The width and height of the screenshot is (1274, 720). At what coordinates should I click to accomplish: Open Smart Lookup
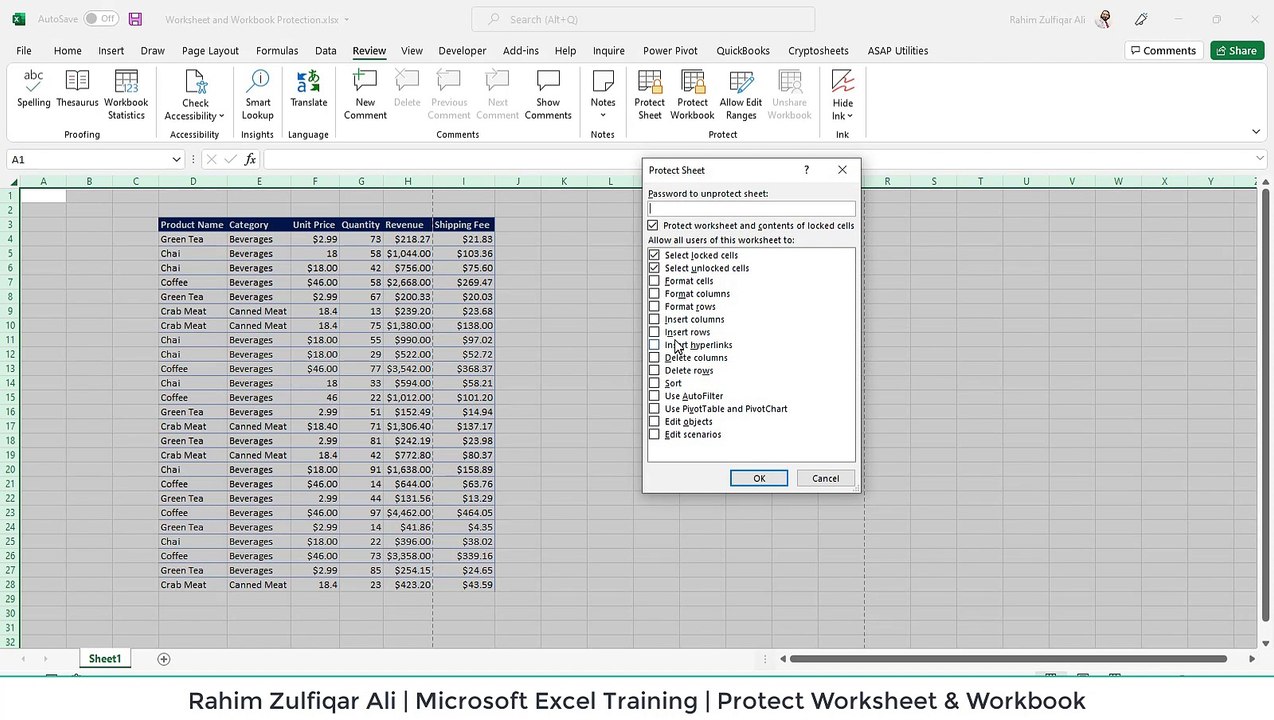click(258, 95)
